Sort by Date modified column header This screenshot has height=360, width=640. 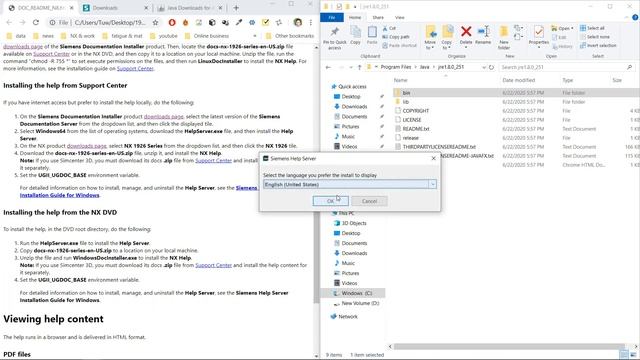(518, 80)
